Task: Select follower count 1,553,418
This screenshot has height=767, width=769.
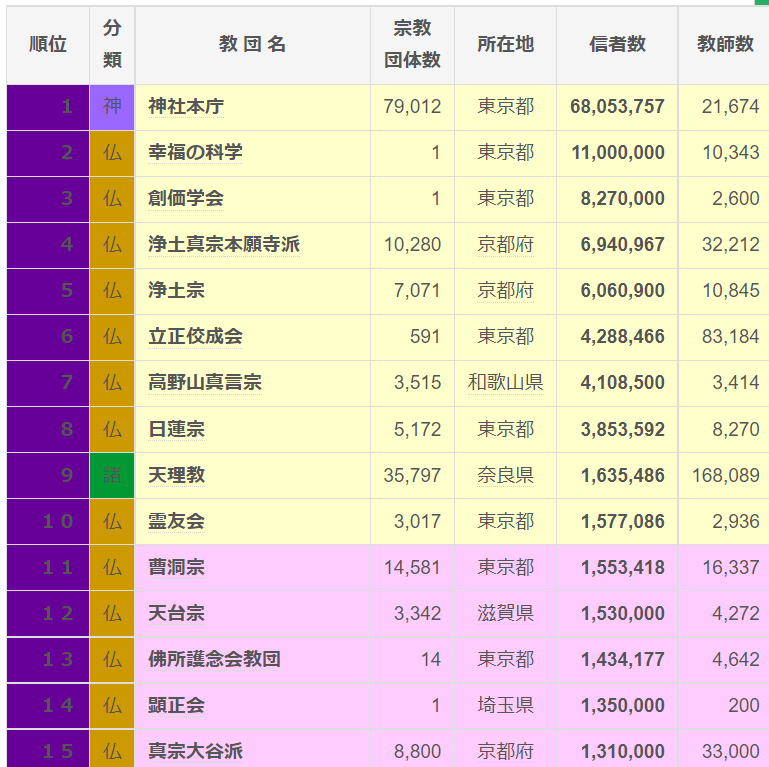Action: 623,567
